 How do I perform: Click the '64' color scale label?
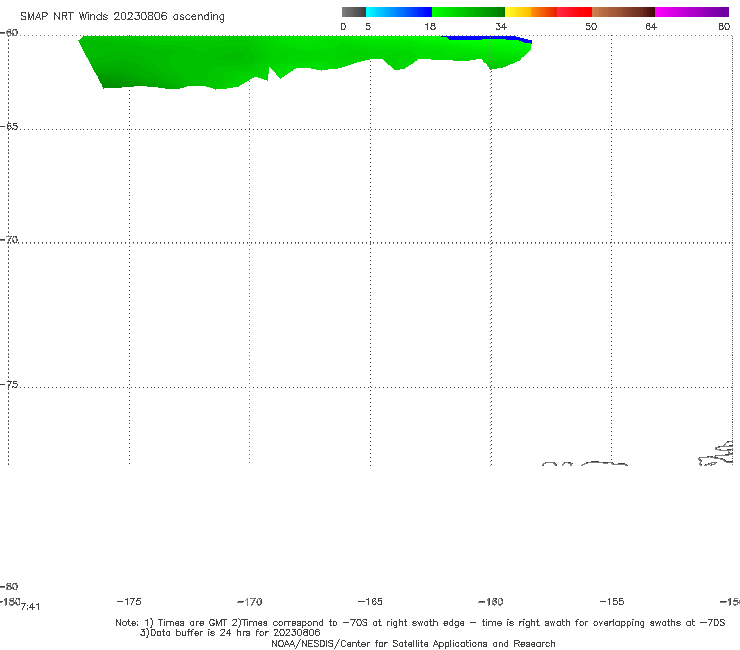651,26
